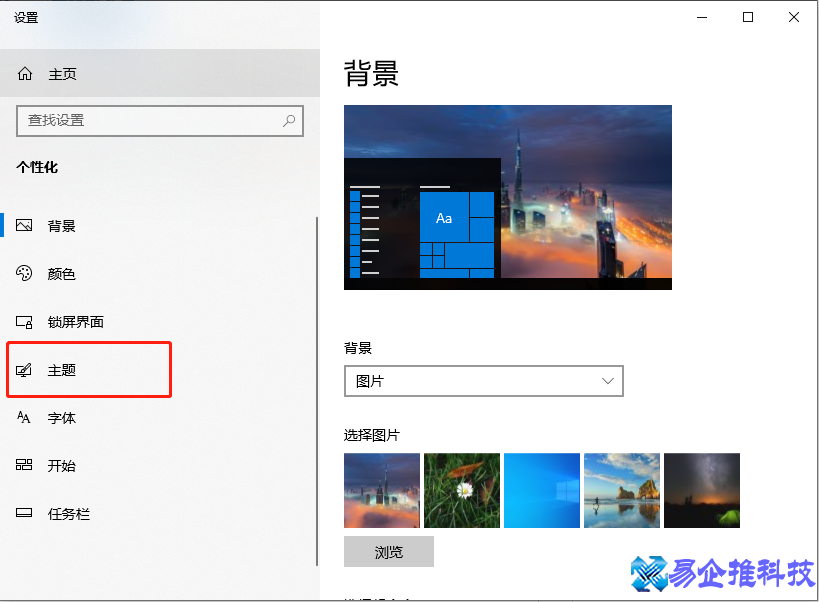
Task: Choose the blue Windows logo wallpaper
Action: click(541, 490)
